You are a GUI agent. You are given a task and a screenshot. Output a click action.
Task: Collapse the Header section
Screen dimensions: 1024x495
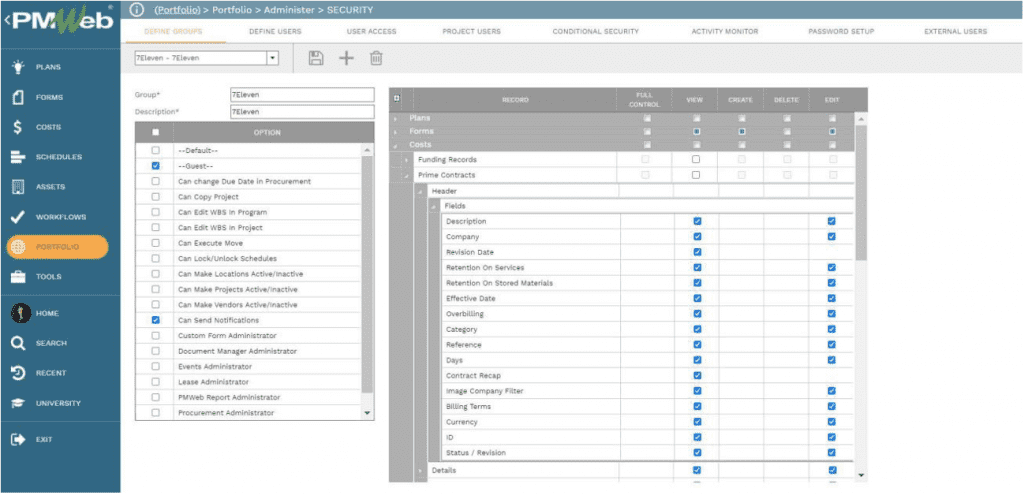420,191
